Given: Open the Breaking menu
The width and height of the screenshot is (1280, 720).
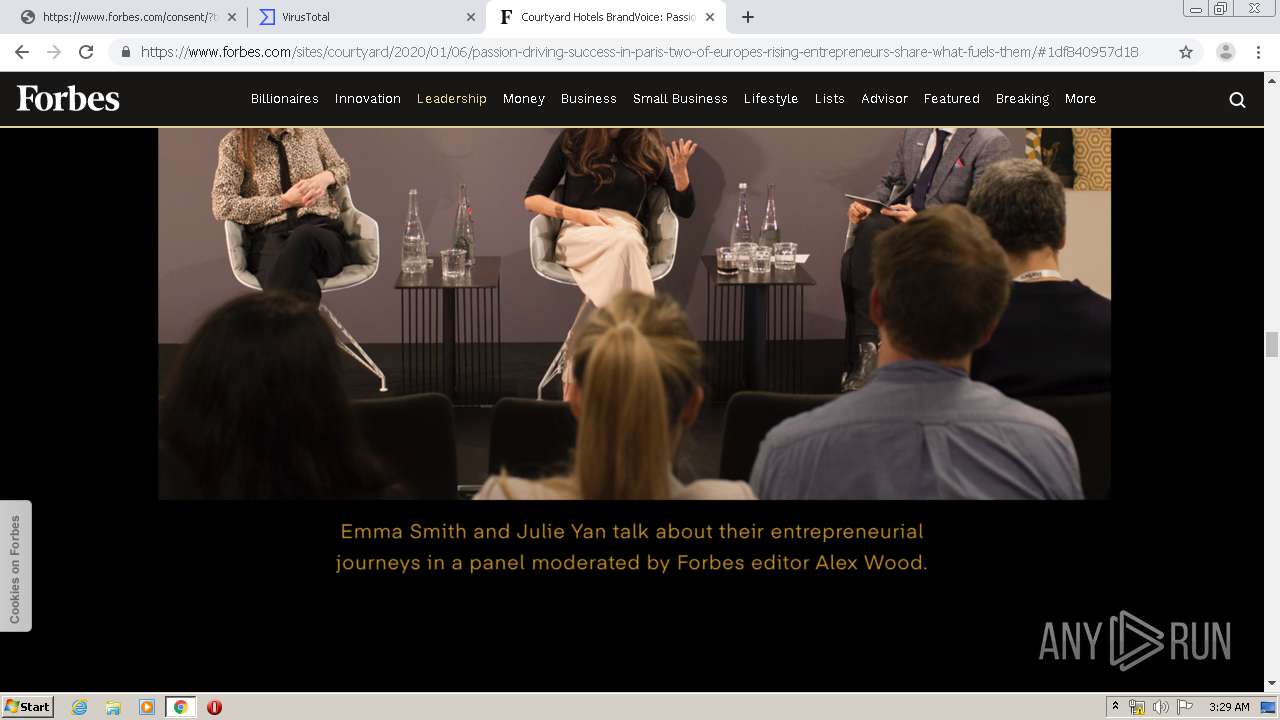Looking at the screenshot, I should (1022, 99).
